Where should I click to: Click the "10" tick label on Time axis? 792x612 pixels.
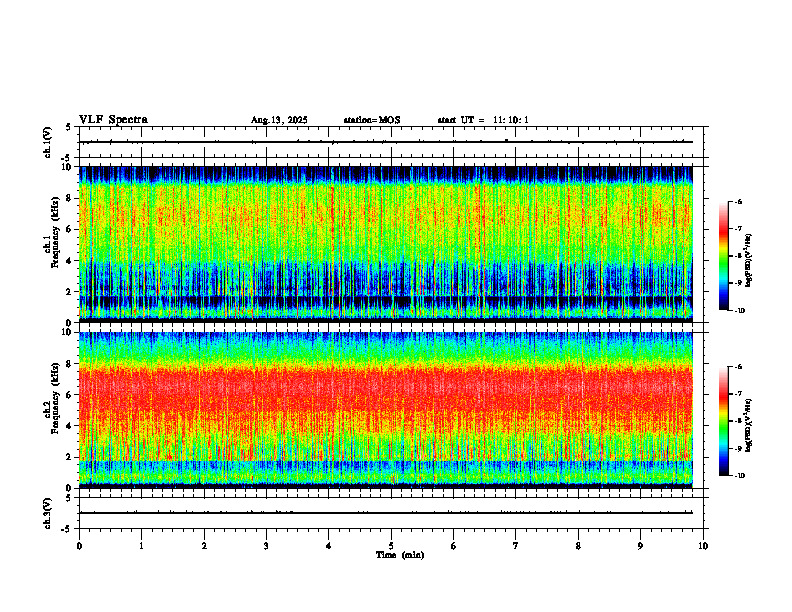coord(703,546)
